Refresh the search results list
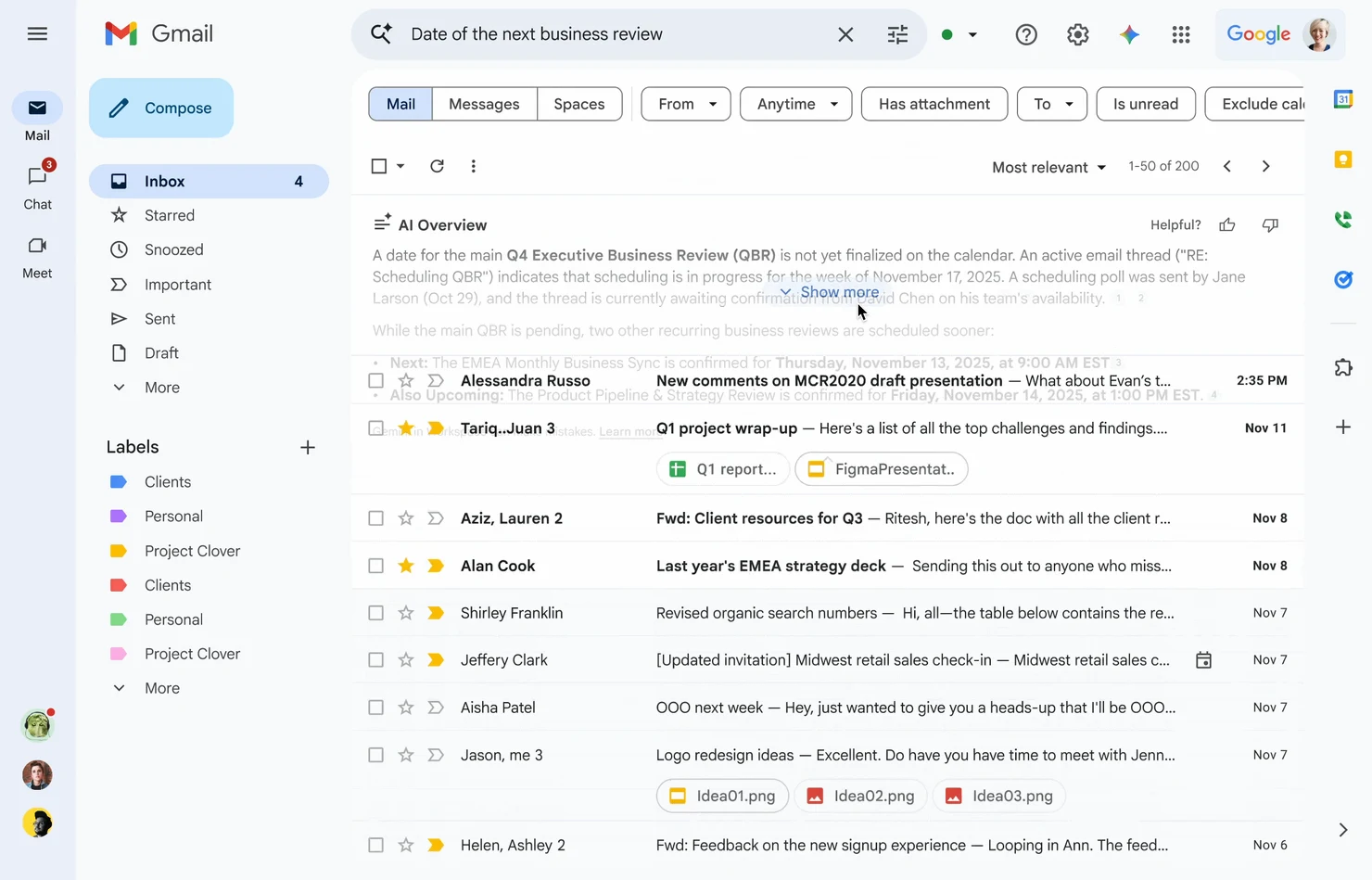Screen dimensions: 1372x880 (437, 166)
